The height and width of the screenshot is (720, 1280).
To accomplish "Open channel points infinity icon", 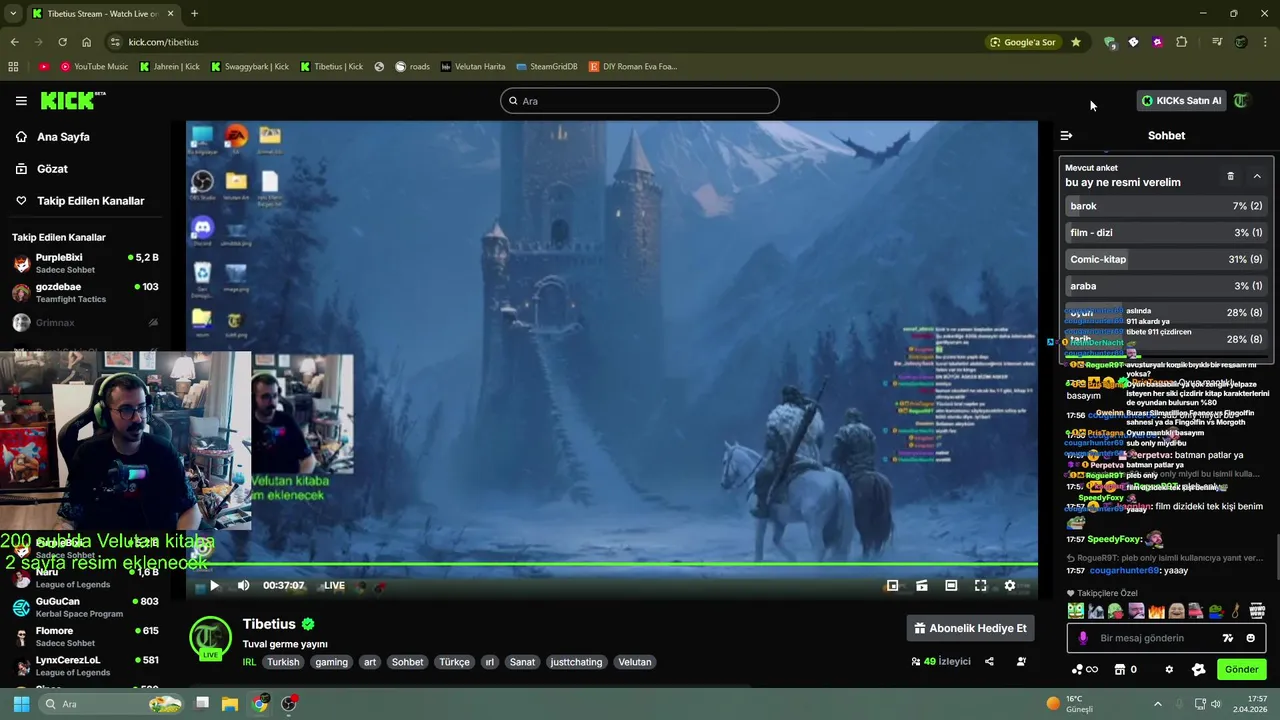I will (1085, 670).
